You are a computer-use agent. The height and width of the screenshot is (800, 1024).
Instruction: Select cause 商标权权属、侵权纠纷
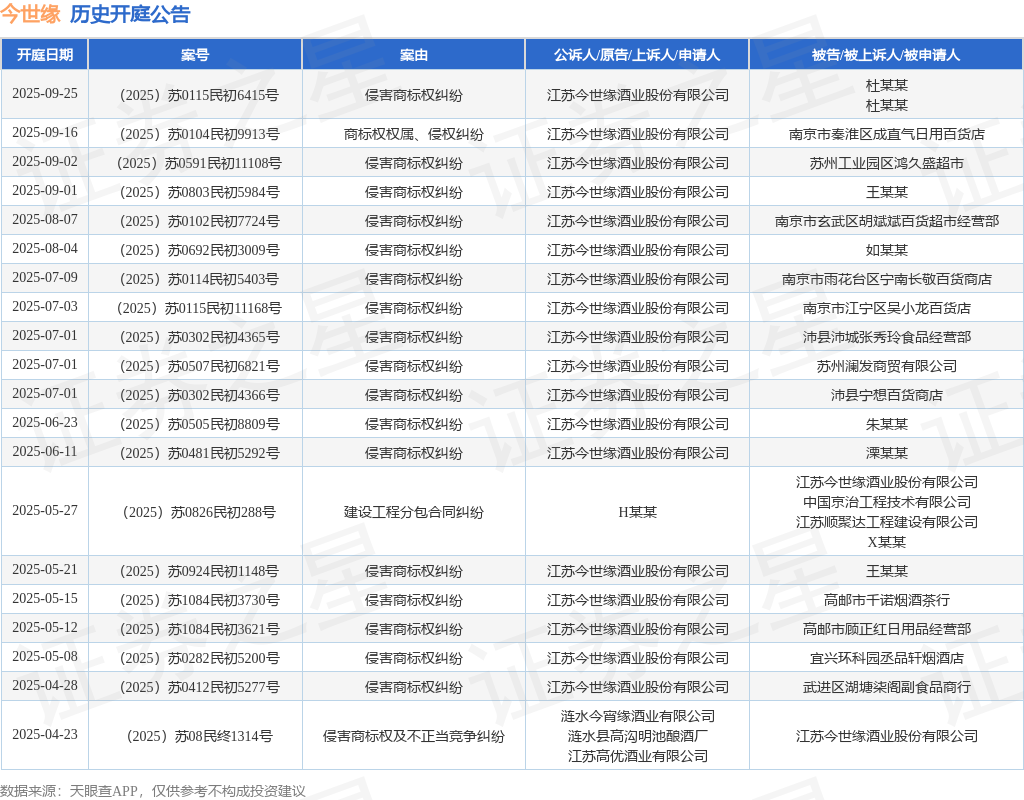coord(413,135)
